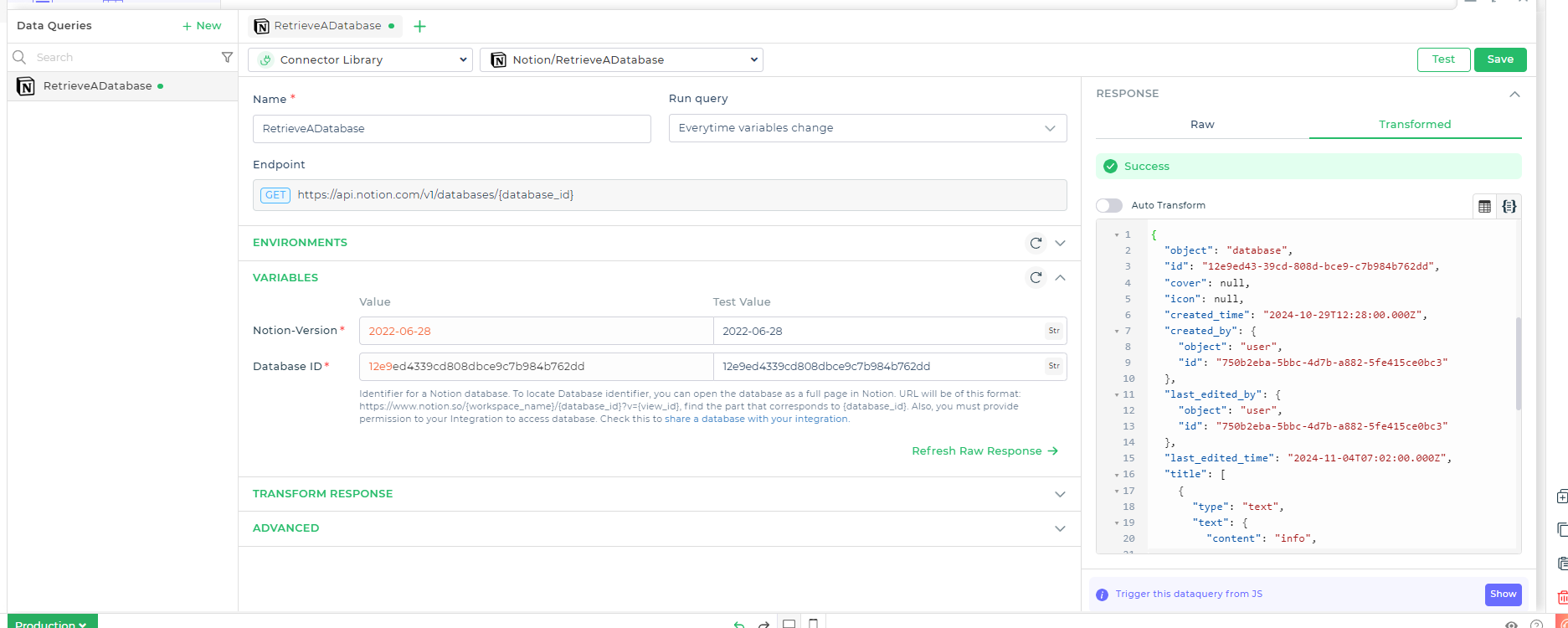Click Notion icon on RetrieveADatabase sidebar row
The height and width of the screenshot is (628, 1568).
(x=26, y=86)
